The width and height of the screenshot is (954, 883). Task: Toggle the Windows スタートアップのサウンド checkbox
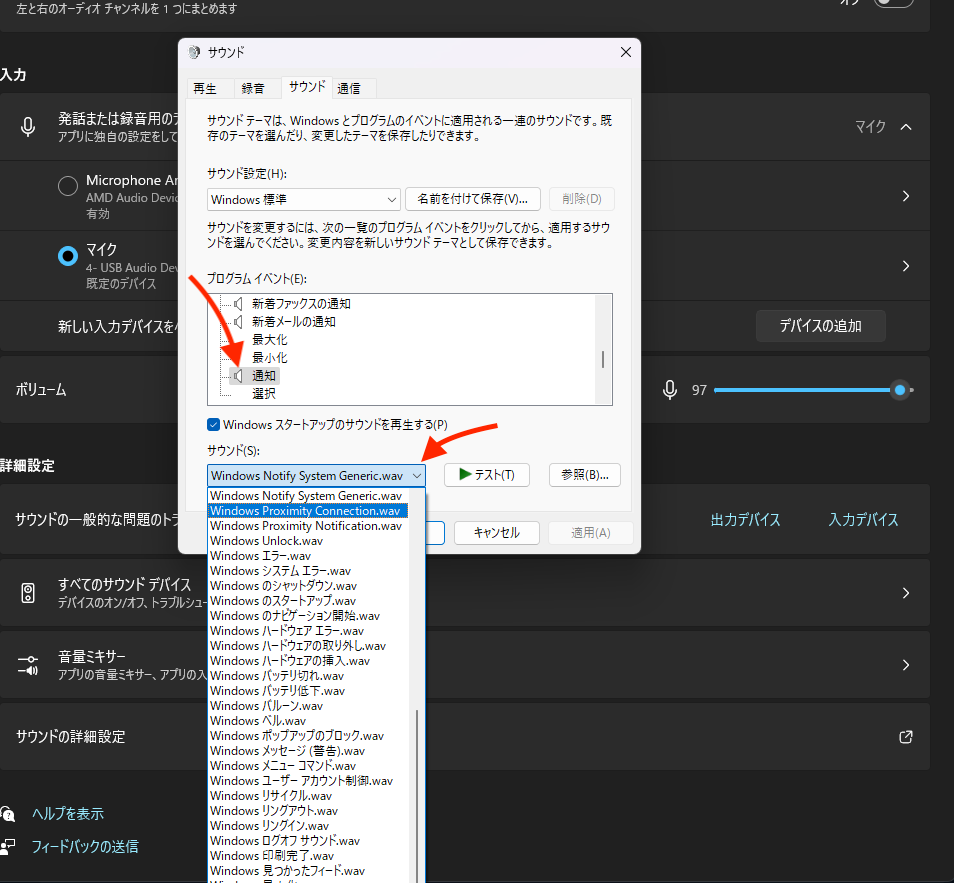coord(213,424)
